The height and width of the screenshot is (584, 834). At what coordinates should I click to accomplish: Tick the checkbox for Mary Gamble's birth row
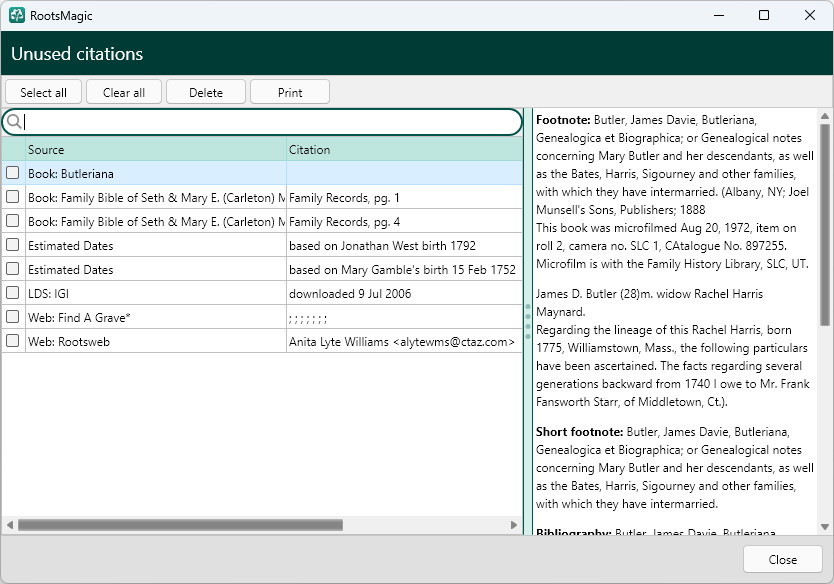click(13, 269)
